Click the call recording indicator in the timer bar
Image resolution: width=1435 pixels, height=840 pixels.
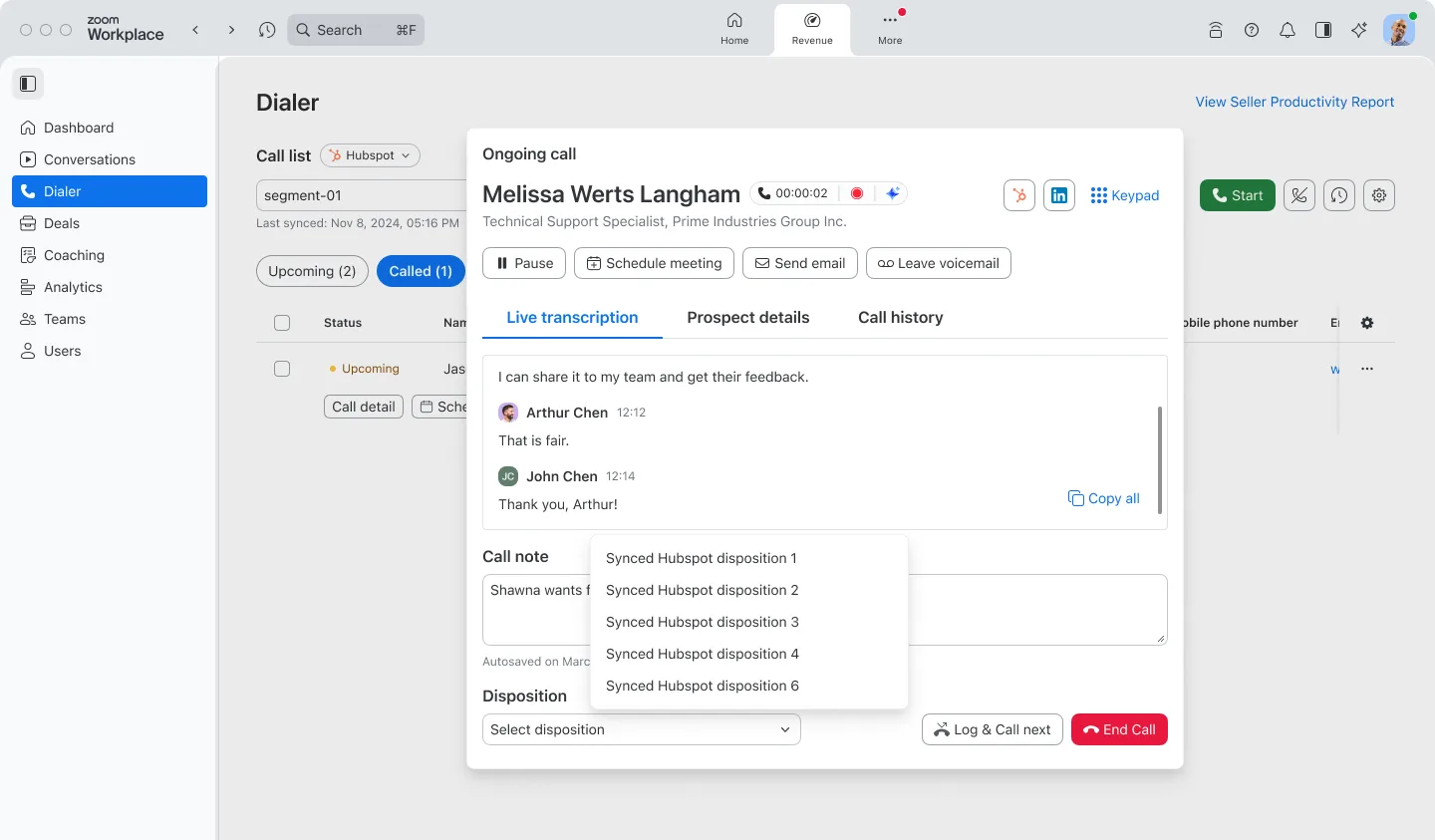857,193
